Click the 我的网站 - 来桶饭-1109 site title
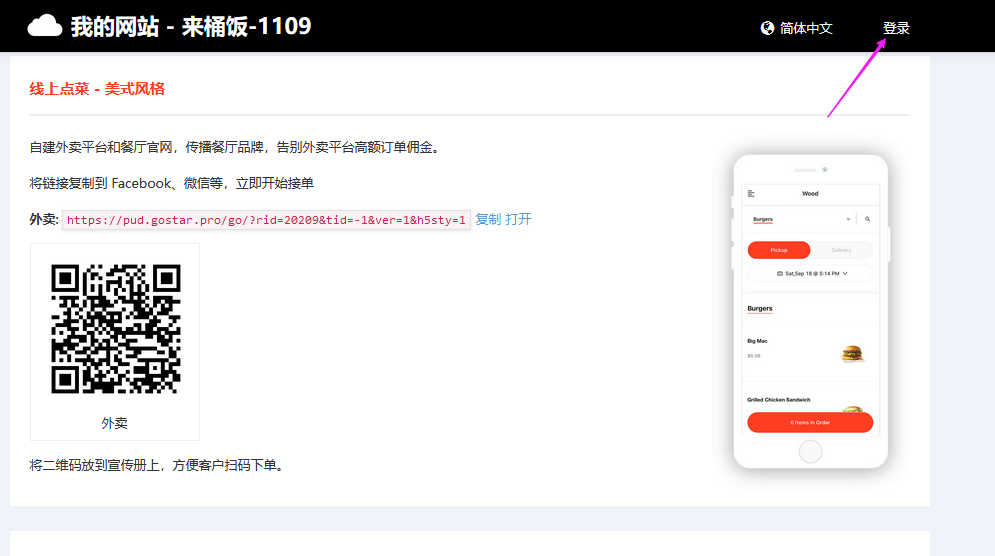This screenshot has height=556, width=995. pos(190,26)
